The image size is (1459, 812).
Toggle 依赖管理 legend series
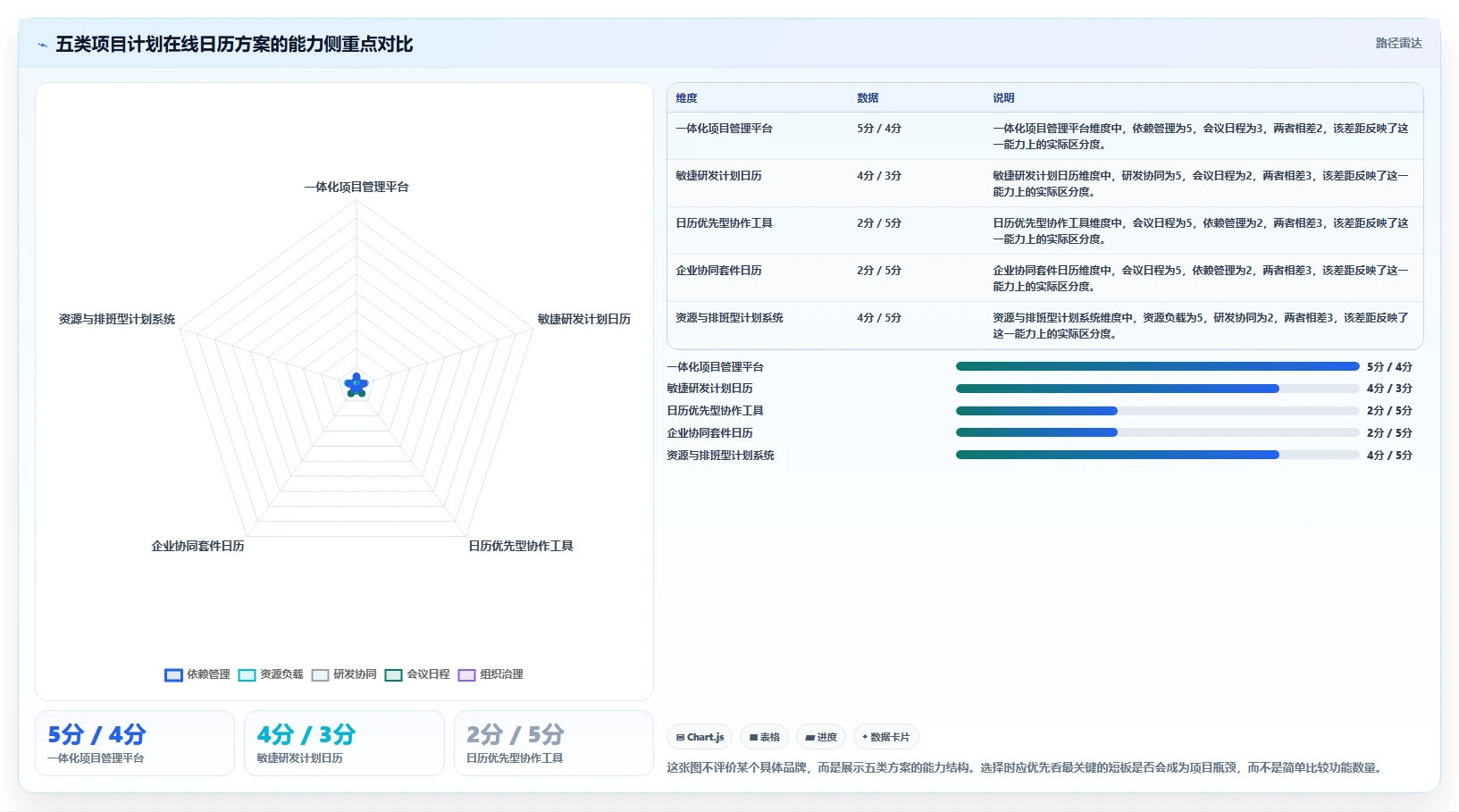pyautogui.click(x=197, y=674)
